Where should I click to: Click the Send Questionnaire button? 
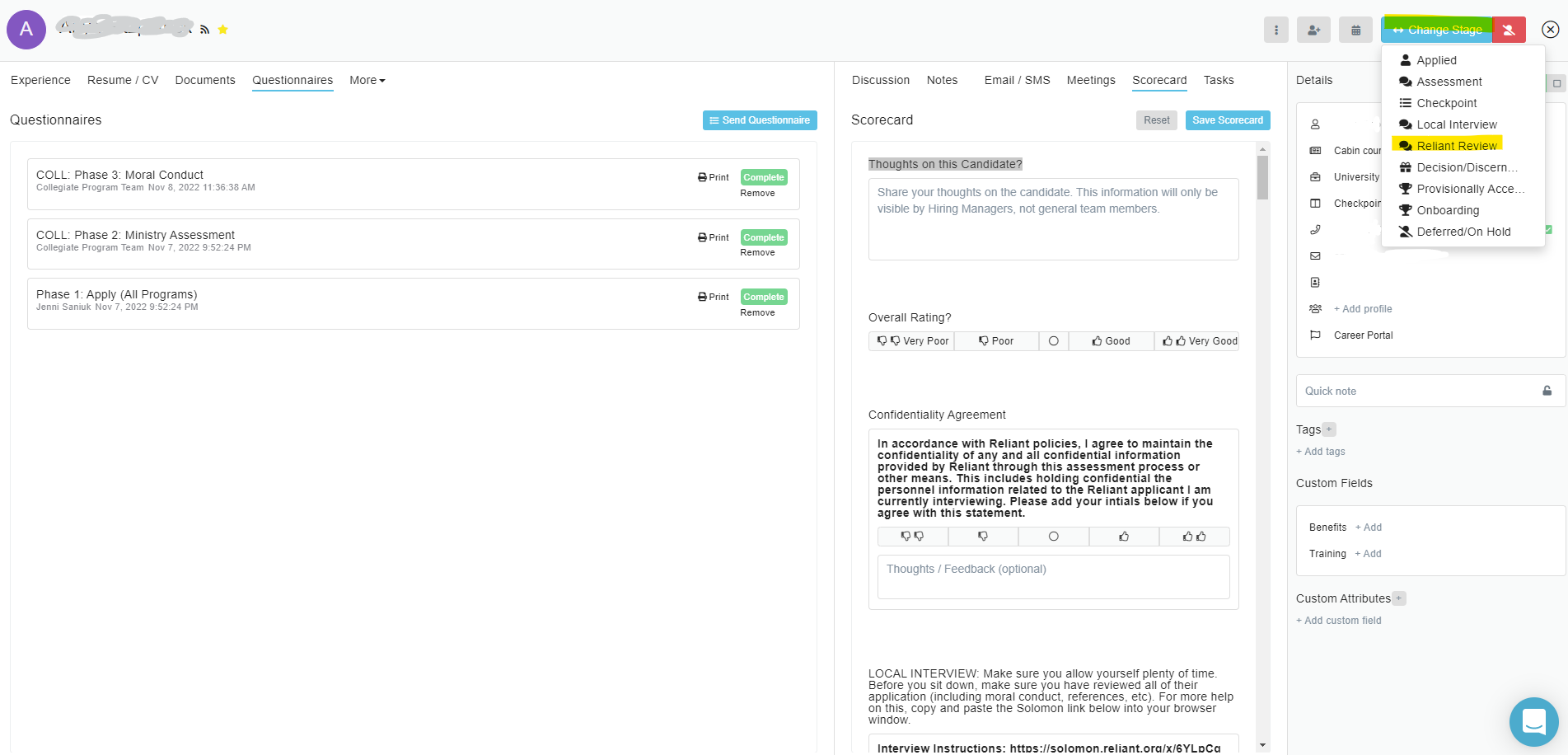point(759,120)
